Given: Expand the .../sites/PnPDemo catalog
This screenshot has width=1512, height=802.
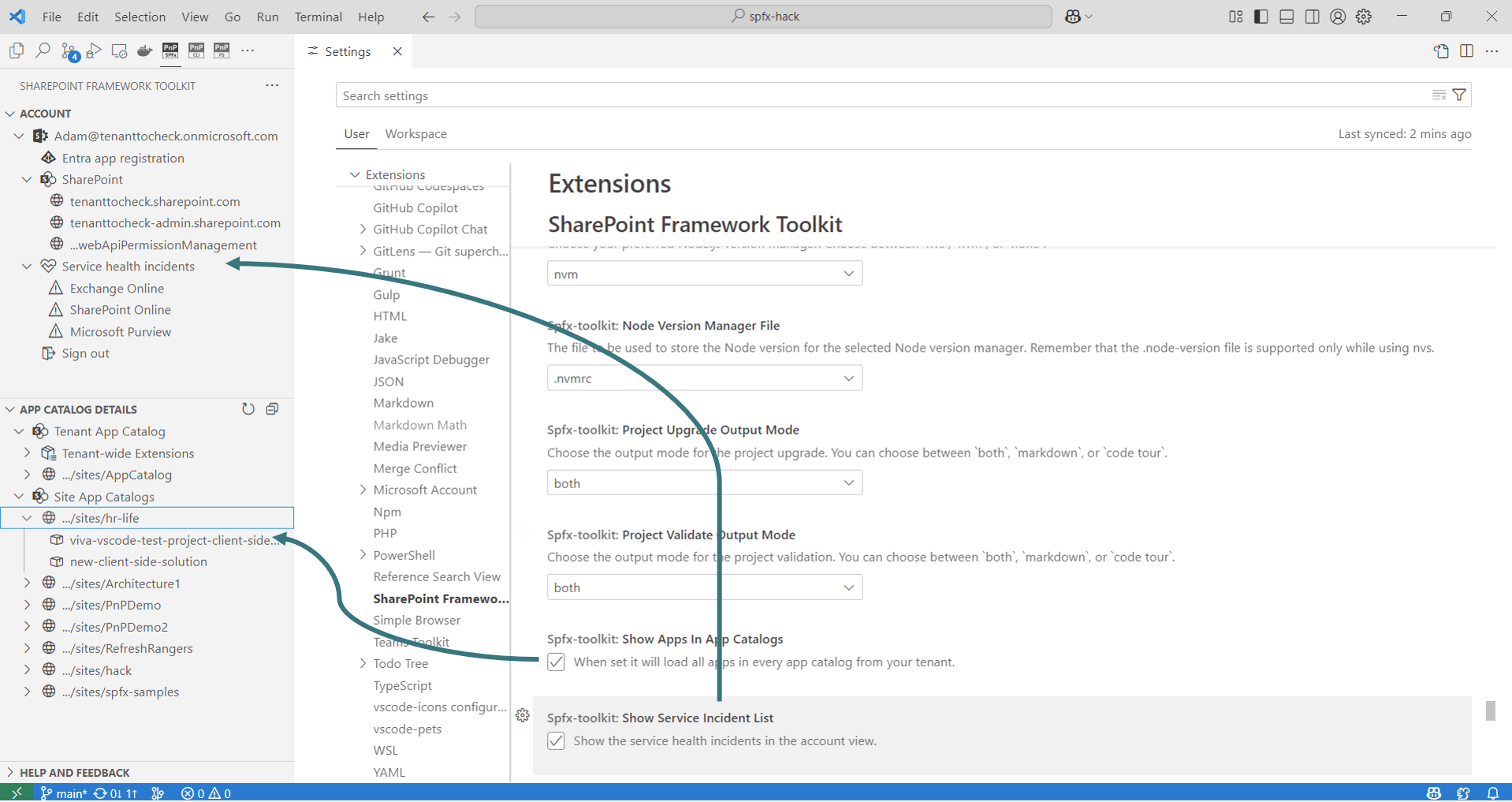Looking at the screenshot, I should (27, 605).
